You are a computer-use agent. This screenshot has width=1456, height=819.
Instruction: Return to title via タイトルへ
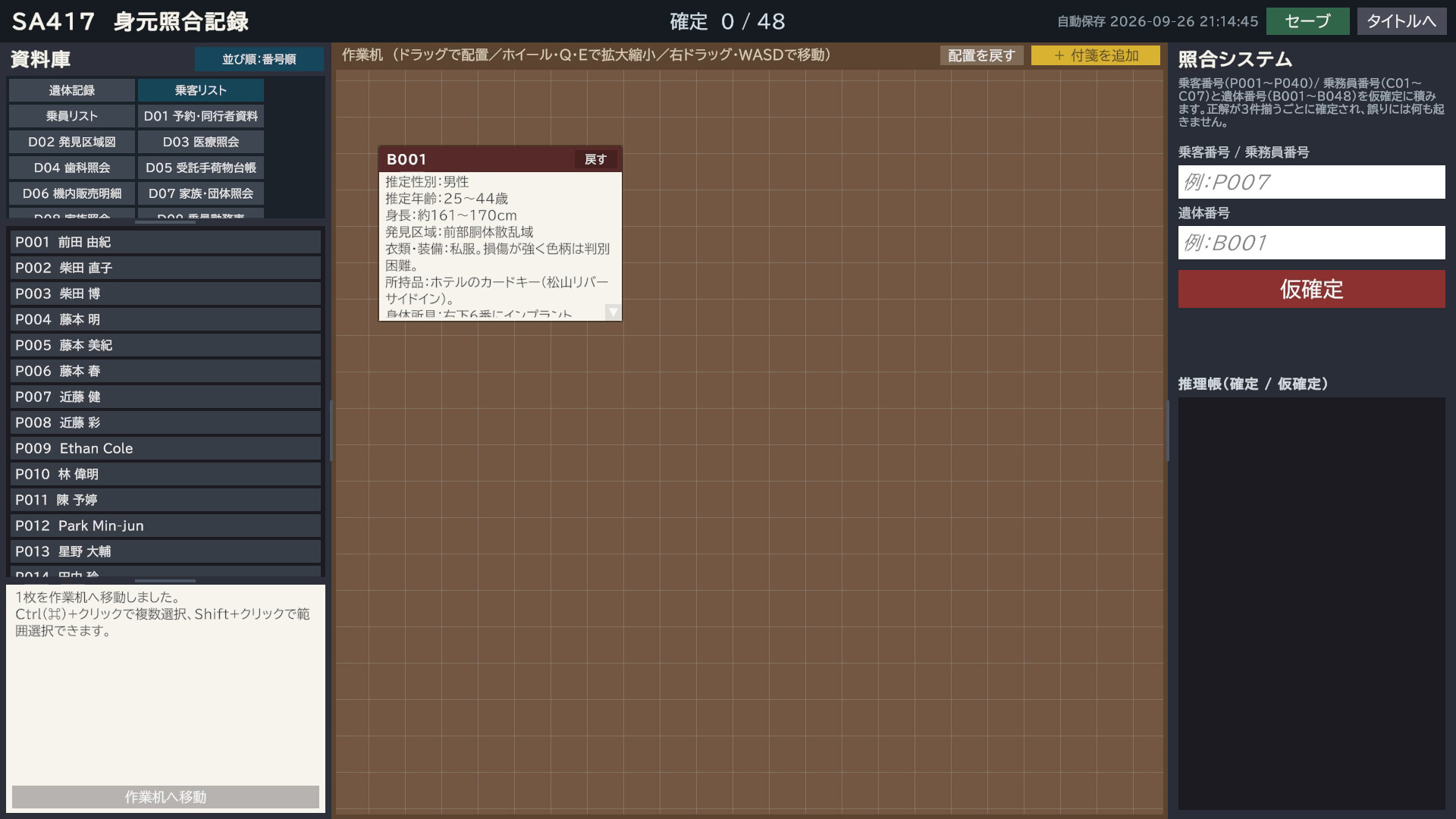point(1401,21)
